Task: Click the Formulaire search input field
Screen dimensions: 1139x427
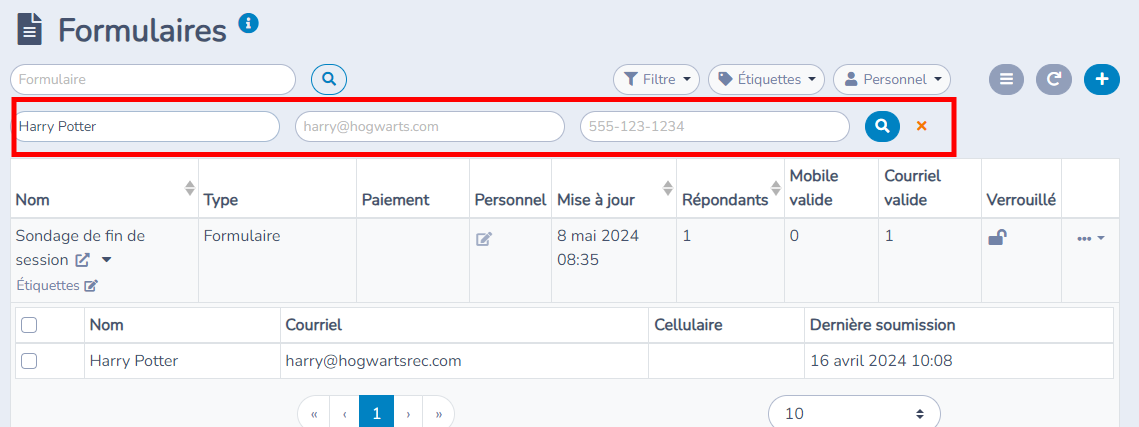Action: point(153,79)
